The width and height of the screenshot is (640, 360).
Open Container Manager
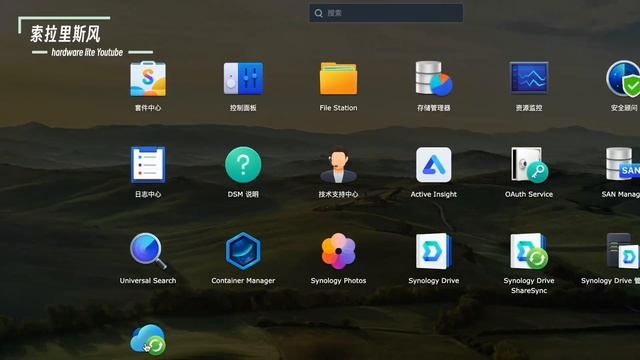243,251
